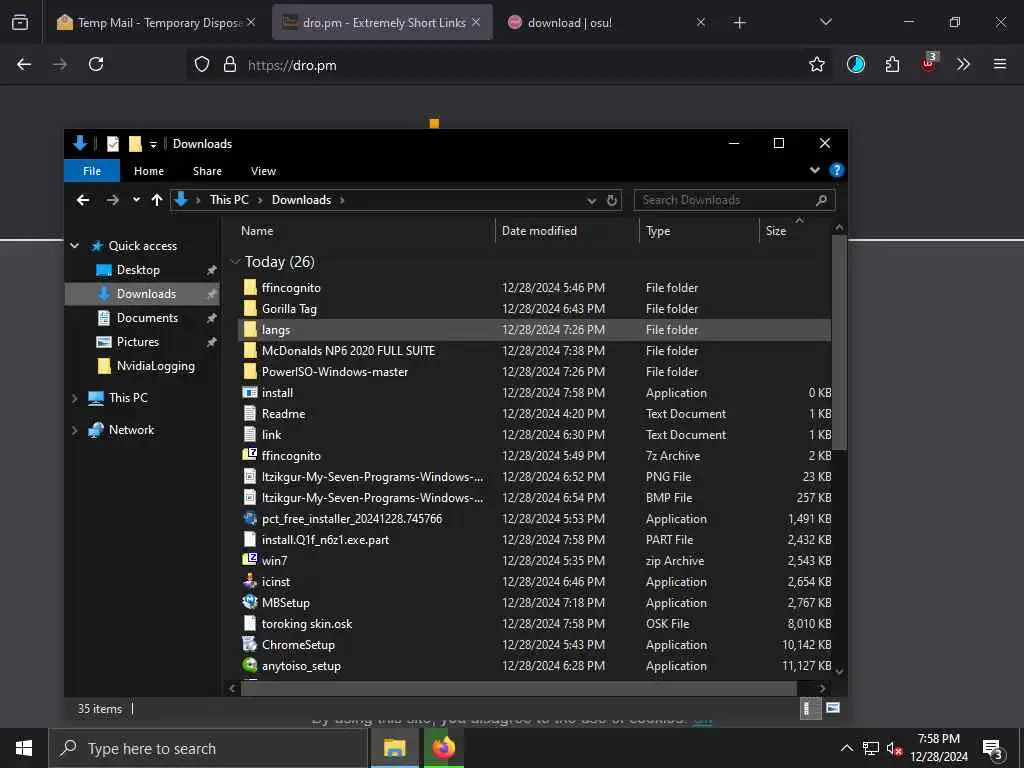1024x768 pixels.
Task: Select Desktop in Quick access
Action: [138, 270]
